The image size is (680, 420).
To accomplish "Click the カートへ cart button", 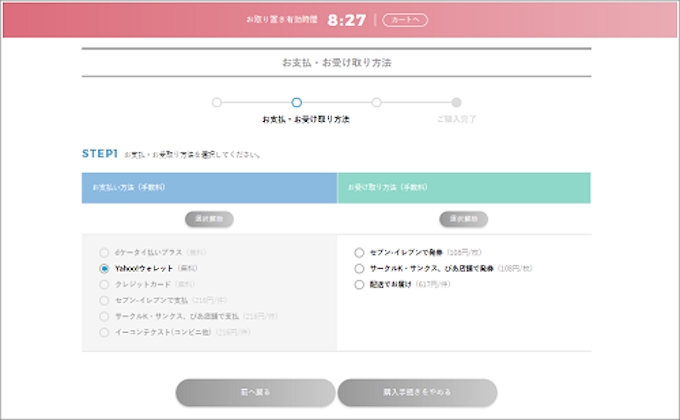I will point(406,19).
